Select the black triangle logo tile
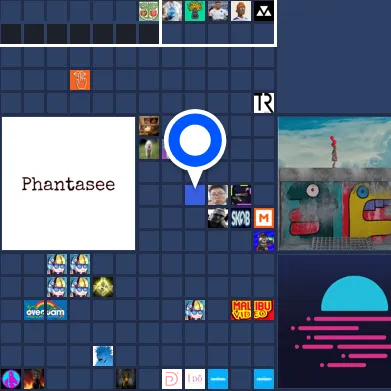 pyautogui.click(x=264, y=11)
